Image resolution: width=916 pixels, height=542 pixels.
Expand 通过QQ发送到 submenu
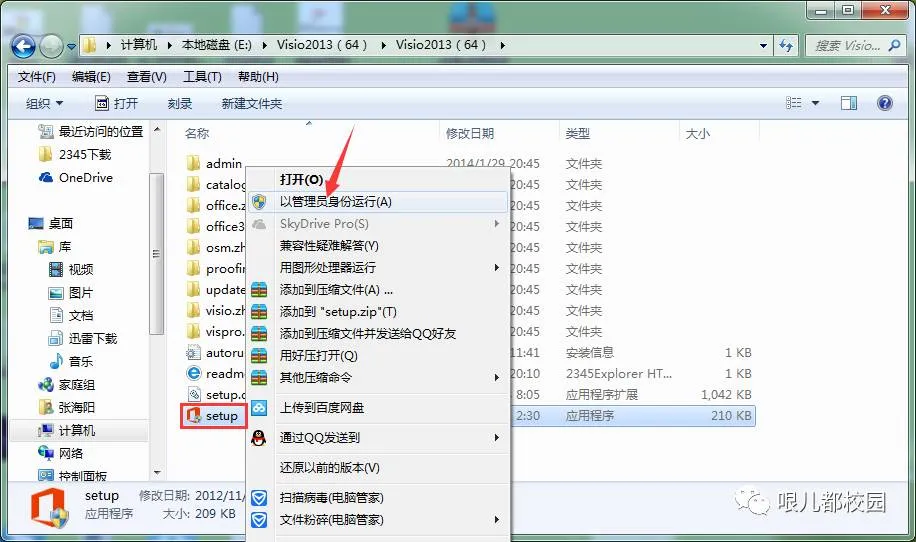pyautogui.click(x=378, y=437)
